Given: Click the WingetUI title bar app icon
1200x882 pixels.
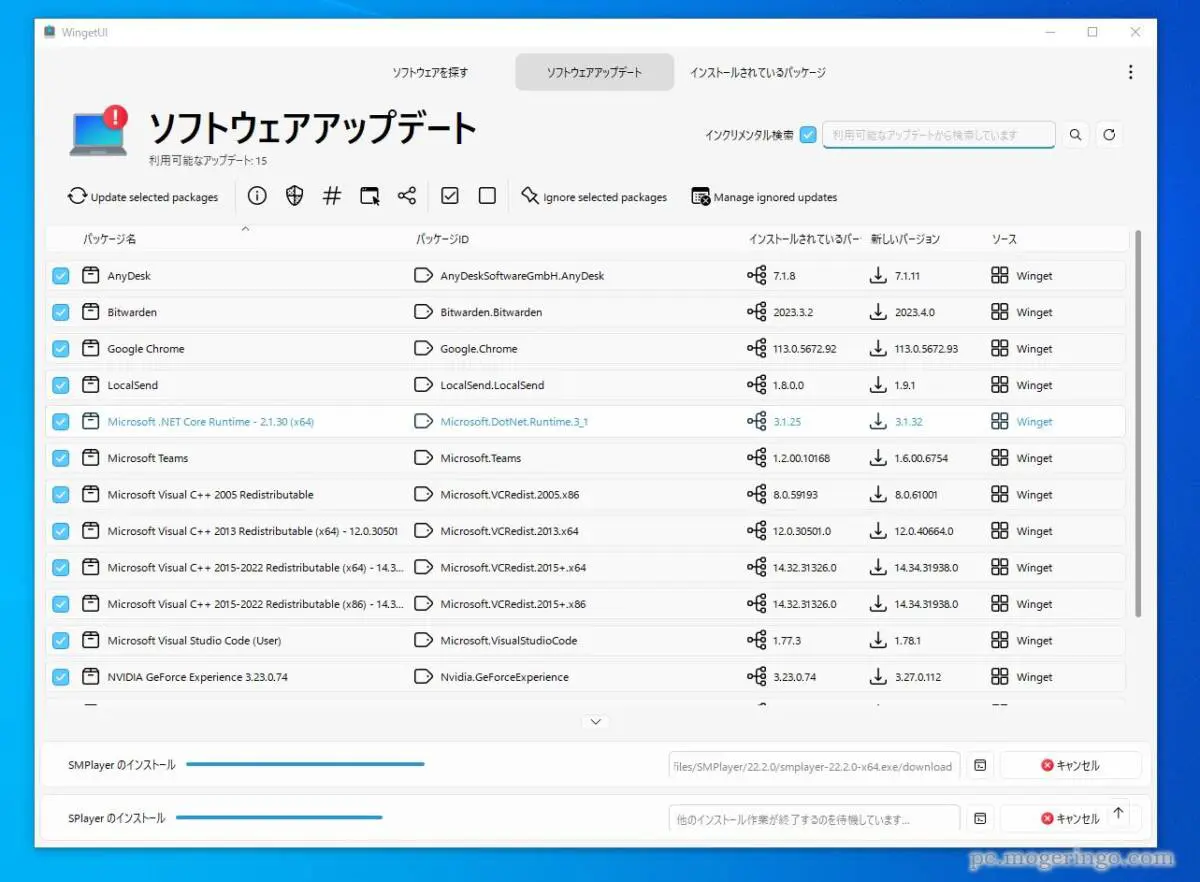Looking at the screenshot, I should click(x=49, y=32).
